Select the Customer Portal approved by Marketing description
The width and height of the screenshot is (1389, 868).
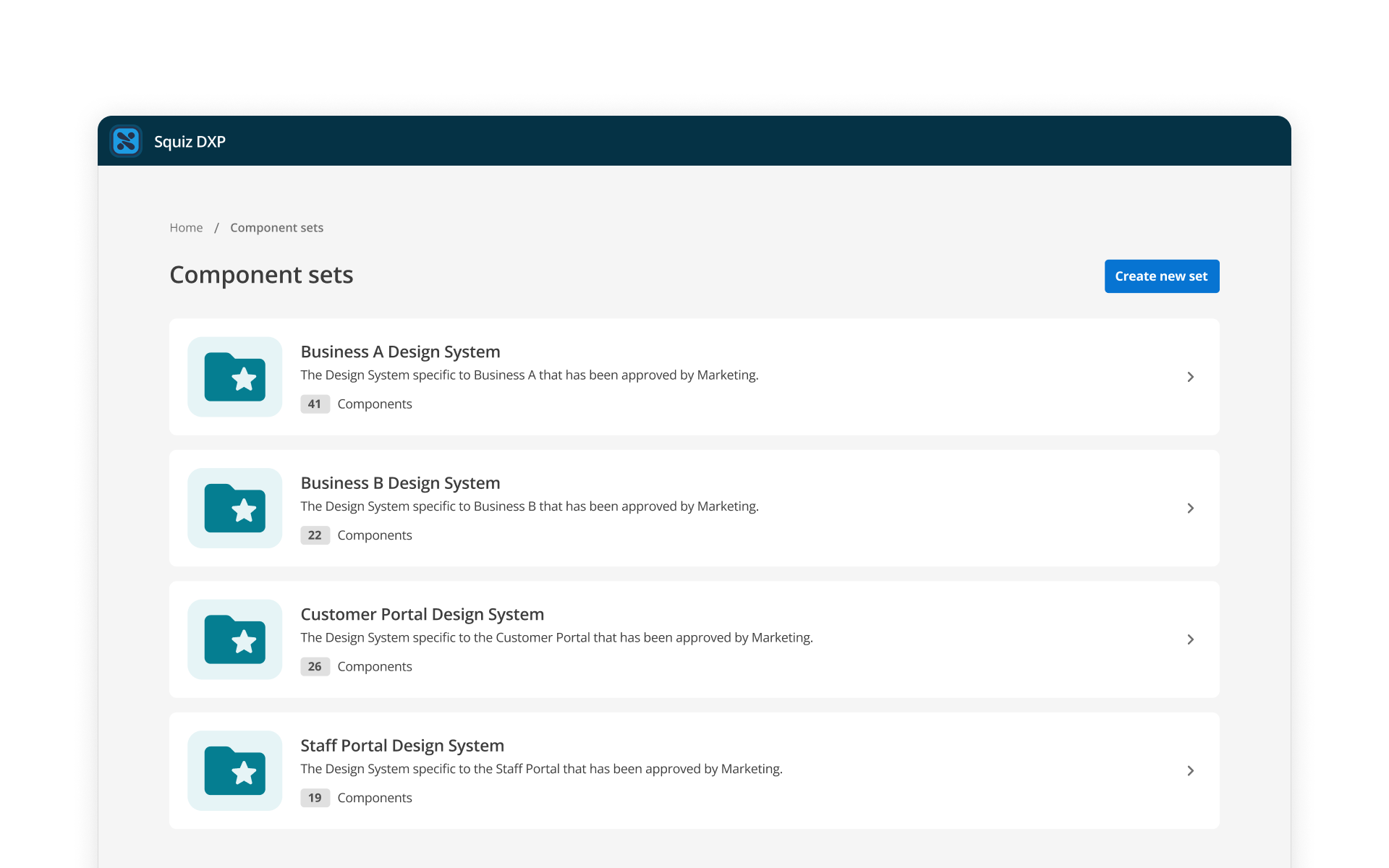557,637
